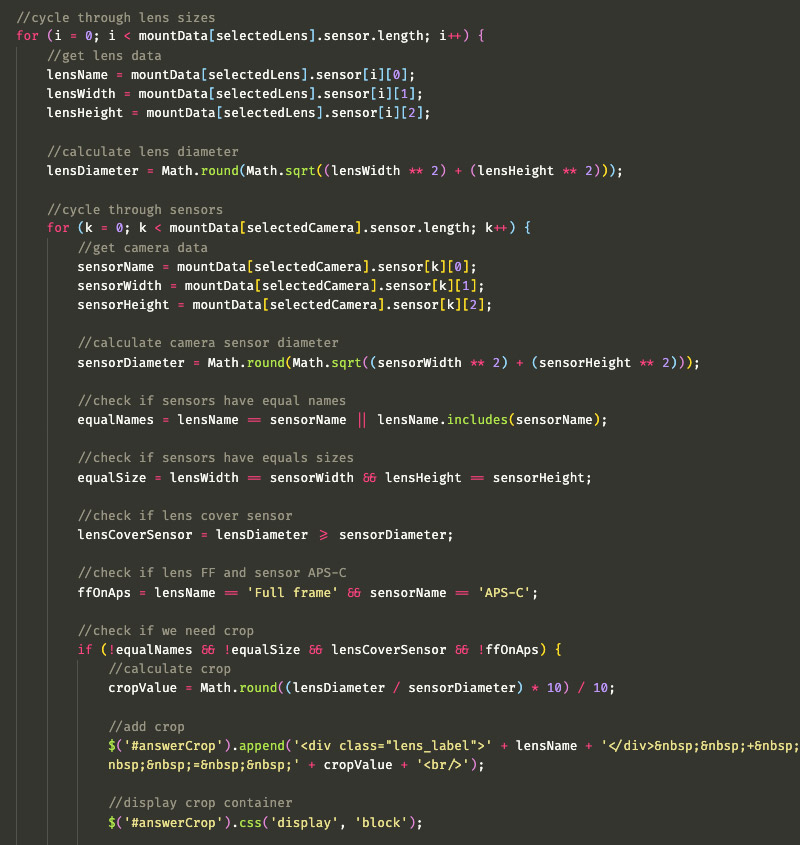Click the comment '//display crop container'

click(200, 803)
